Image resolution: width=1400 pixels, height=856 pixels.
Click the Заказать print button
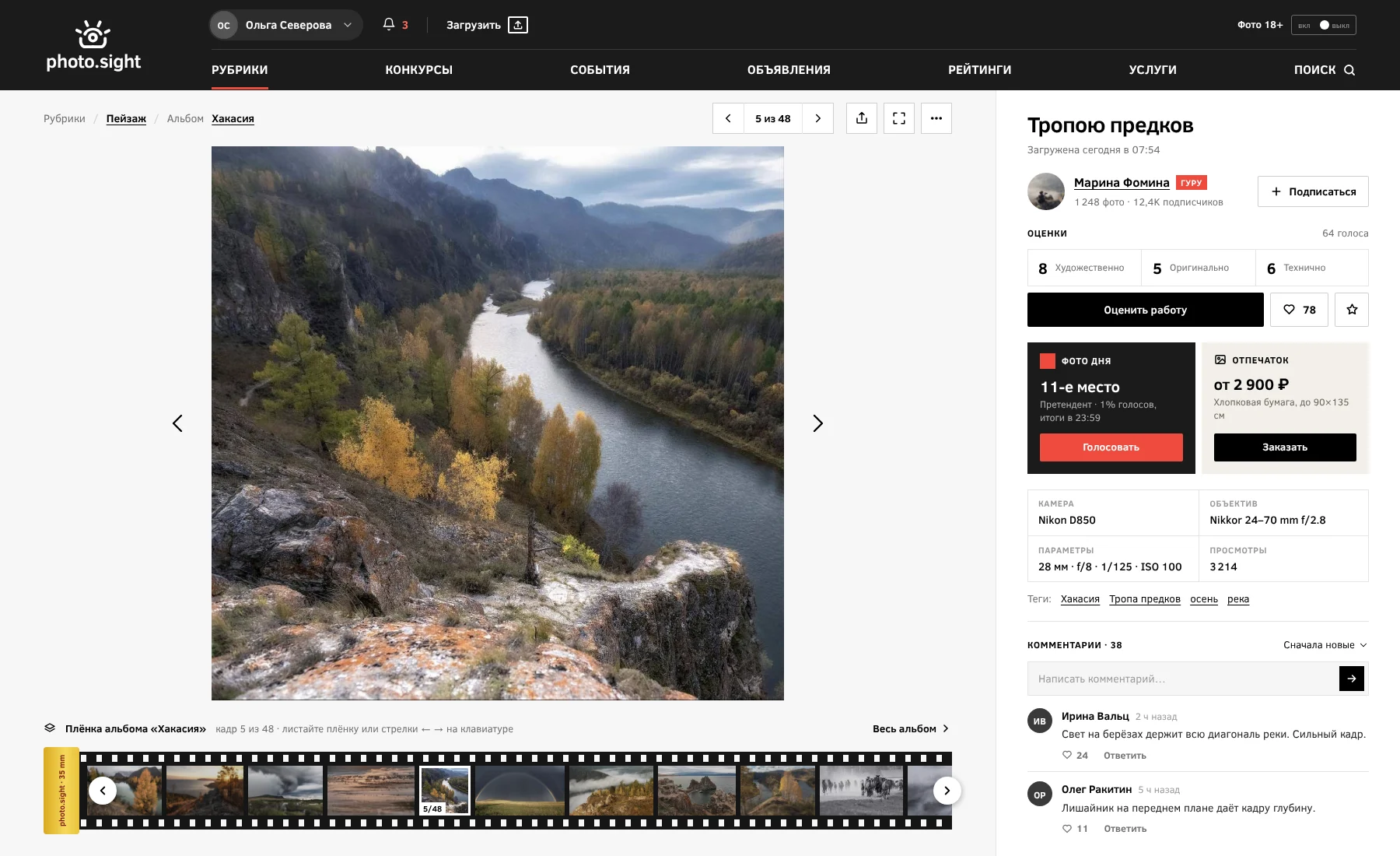[1285, 447]
